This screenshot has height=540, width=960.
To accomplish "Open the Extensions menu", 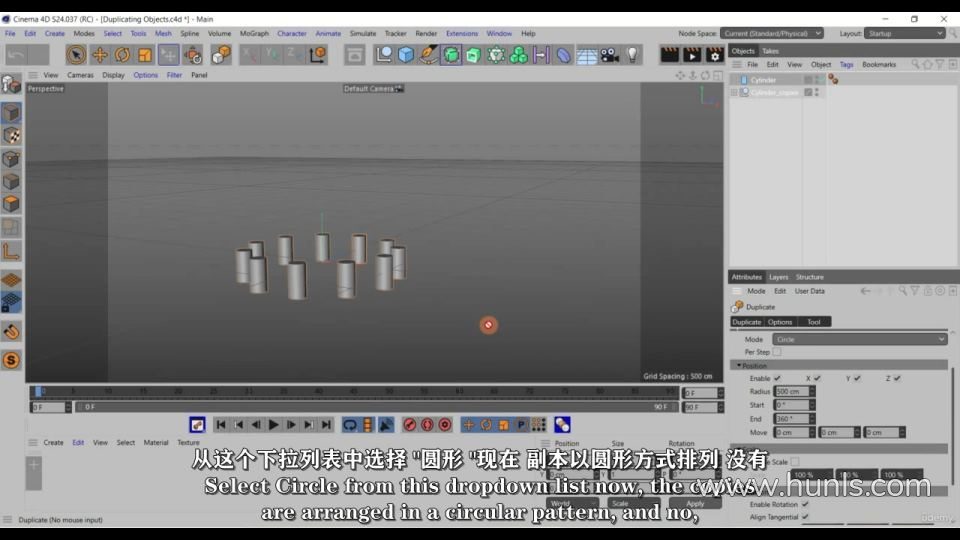I will click(462, 34).
